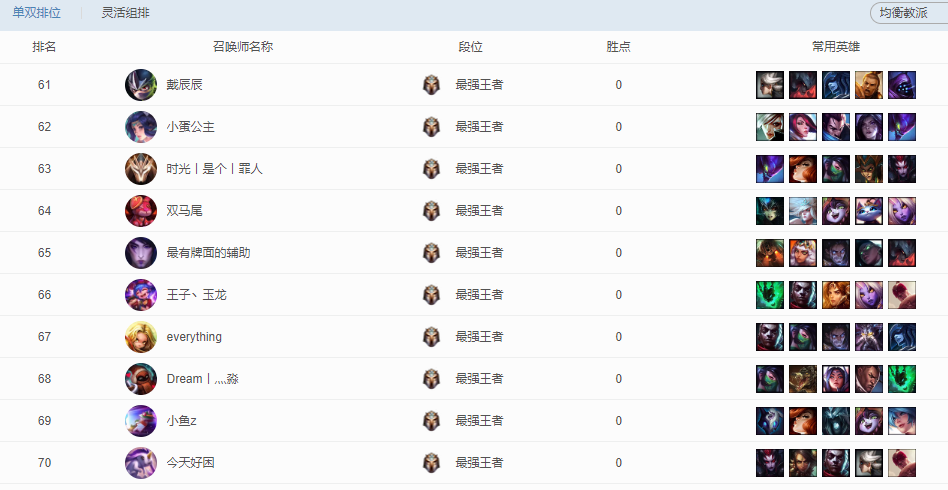This screenshot has width=948, height=490.
Task: Click the 最强王者 tier text in row 65
Action: pos(479,253)
